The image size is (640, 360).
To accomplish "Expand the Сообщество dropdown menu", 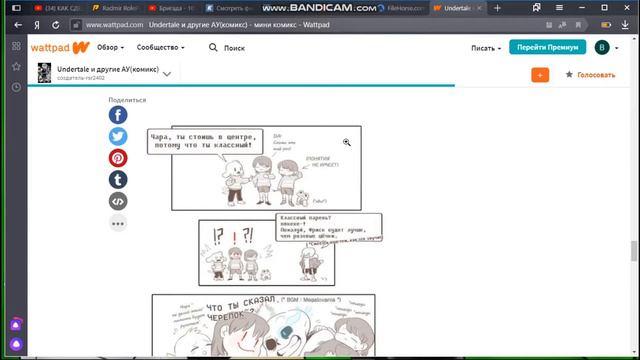I will pos(160,47).
